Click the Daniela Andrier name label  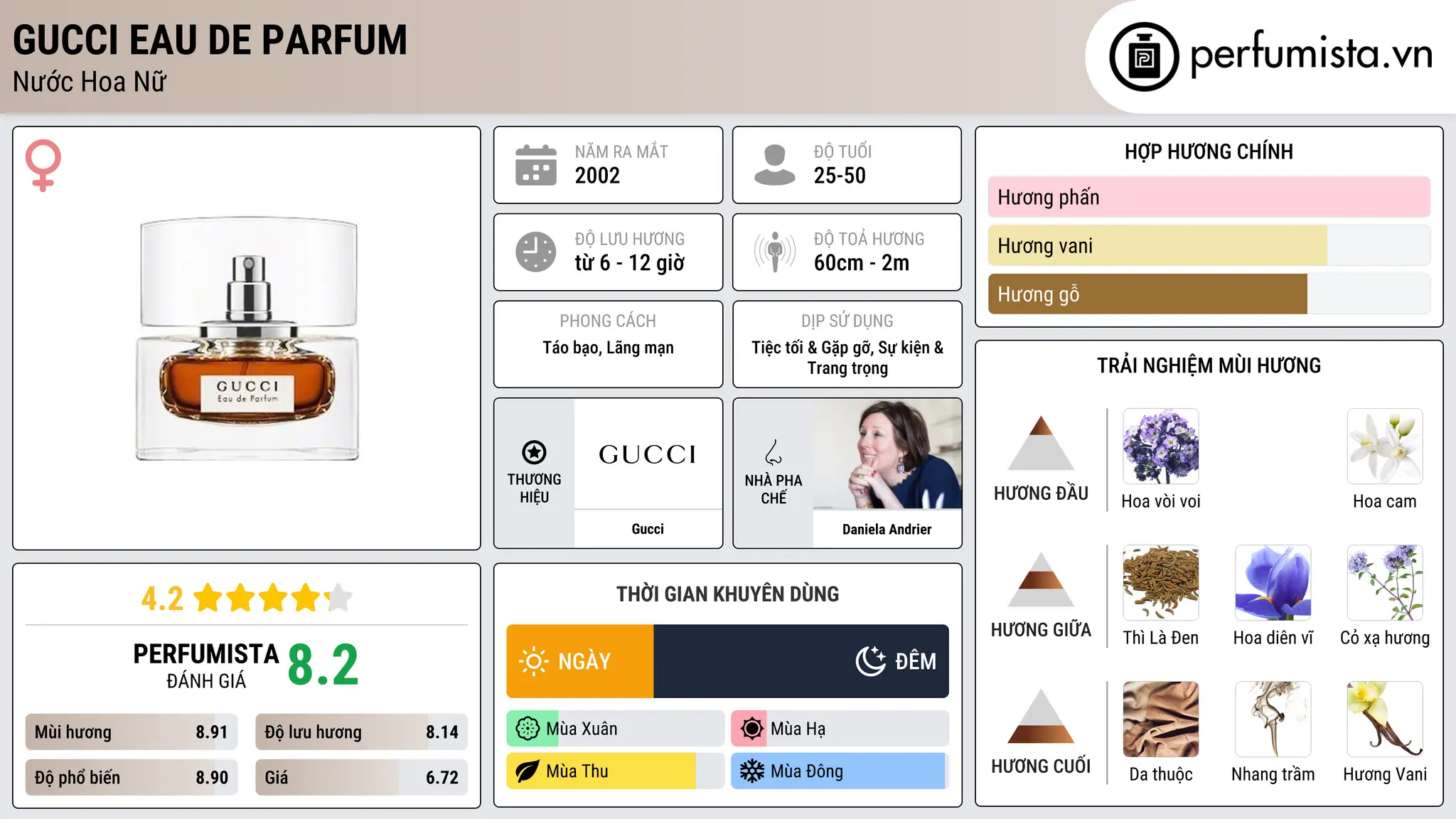pos(887,529)
